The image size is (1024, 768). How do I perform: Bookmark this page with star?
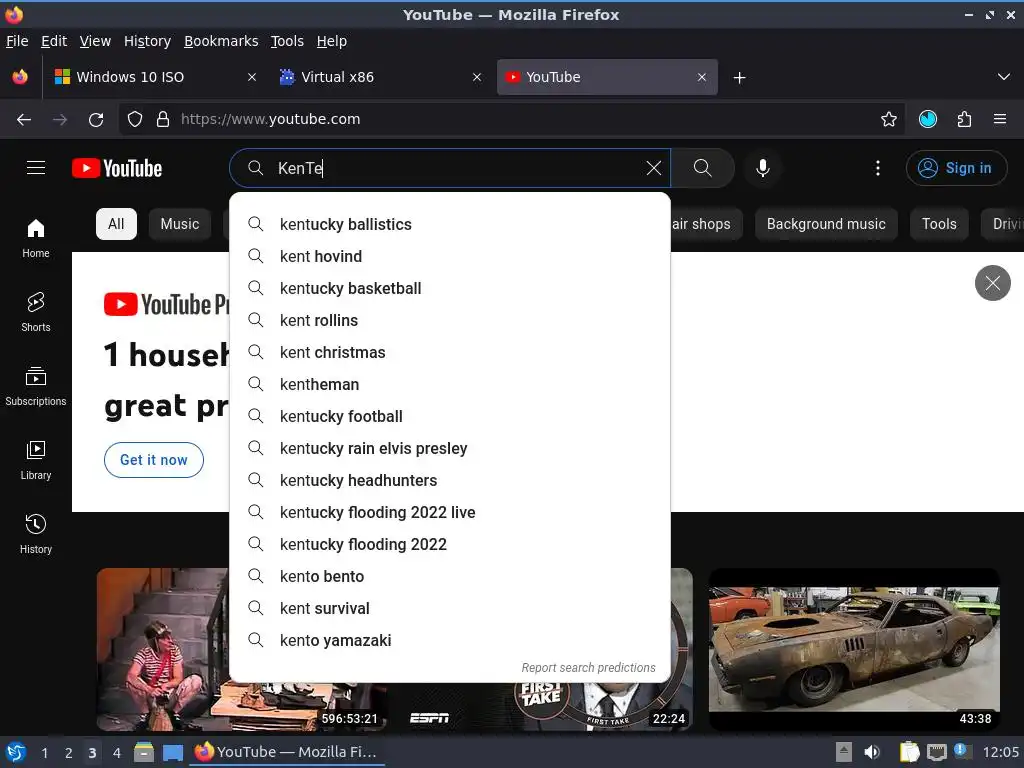[888, 120]
